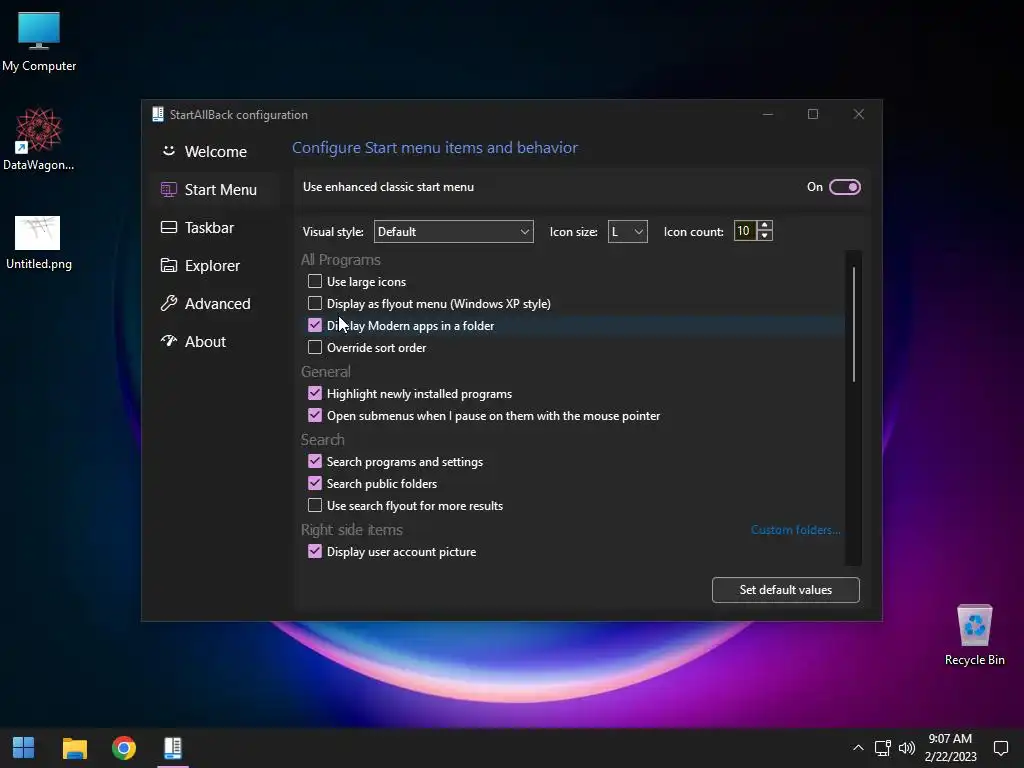Enable Use large icons checkbox
This screenshot has width=1024, height=768.
pyautogui.click(x=315, y=281)
